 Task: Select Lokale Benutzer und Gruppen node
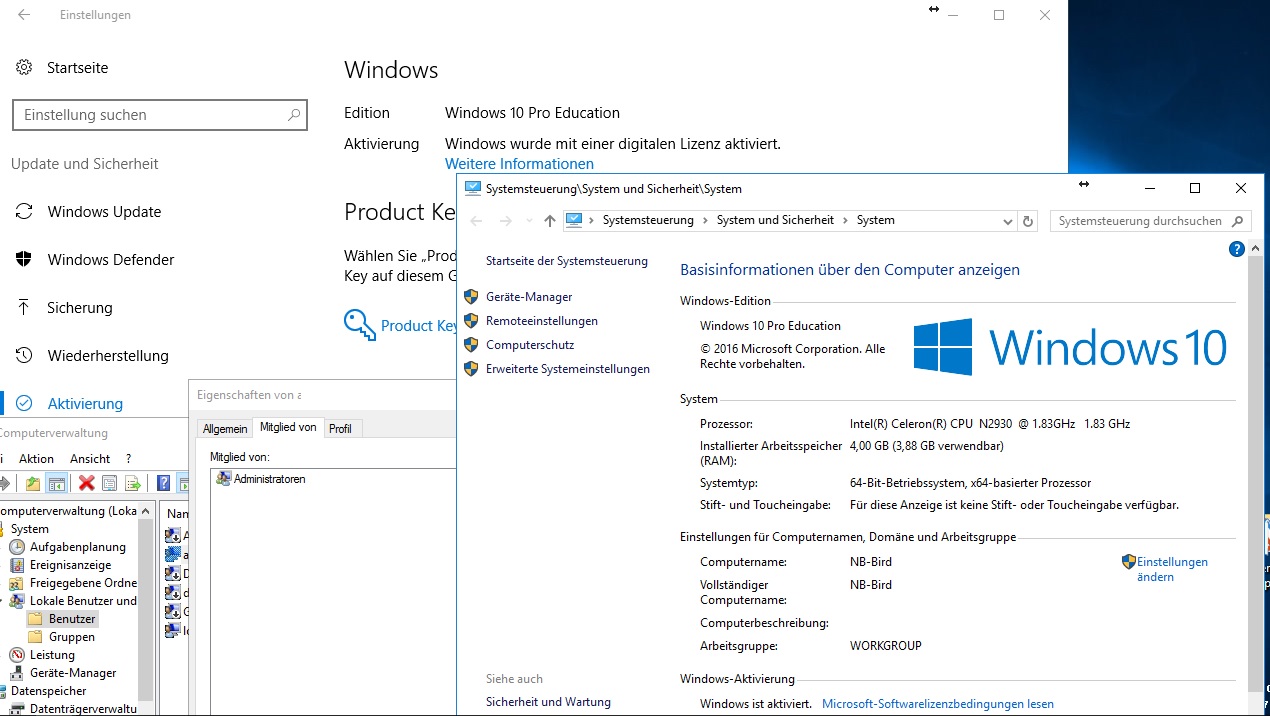[x=83, y=601]
